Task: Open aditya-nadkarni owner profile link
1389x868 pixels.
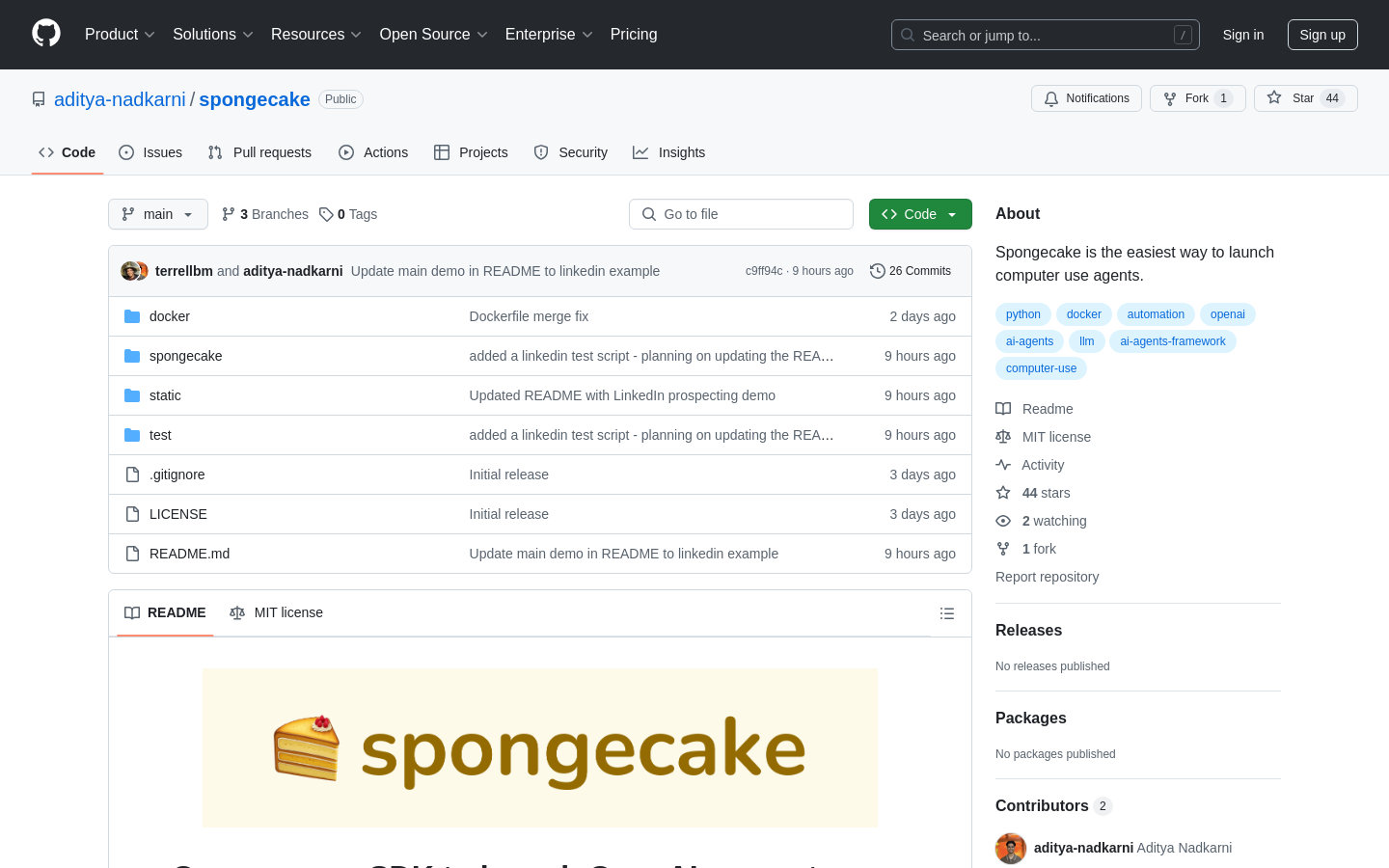Action: (x=120, y=99)
